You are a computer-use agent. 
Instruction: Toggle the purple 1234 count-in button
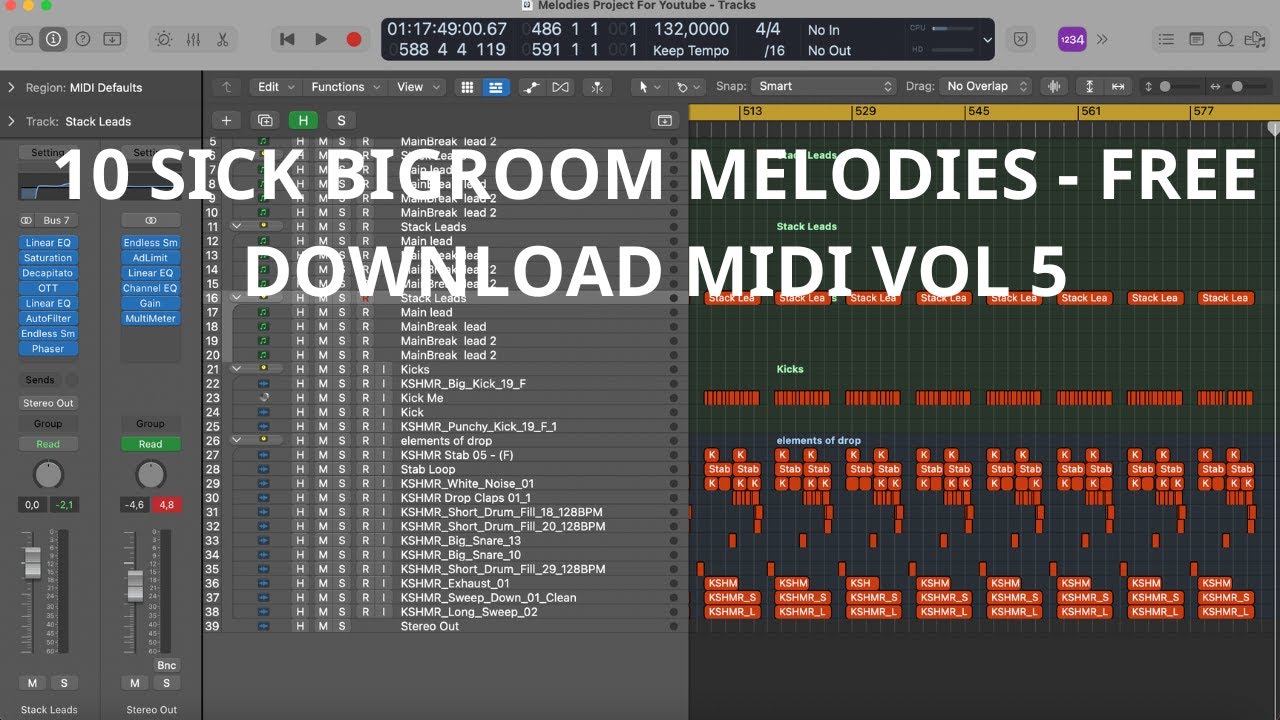click(x=1072, y=39)
